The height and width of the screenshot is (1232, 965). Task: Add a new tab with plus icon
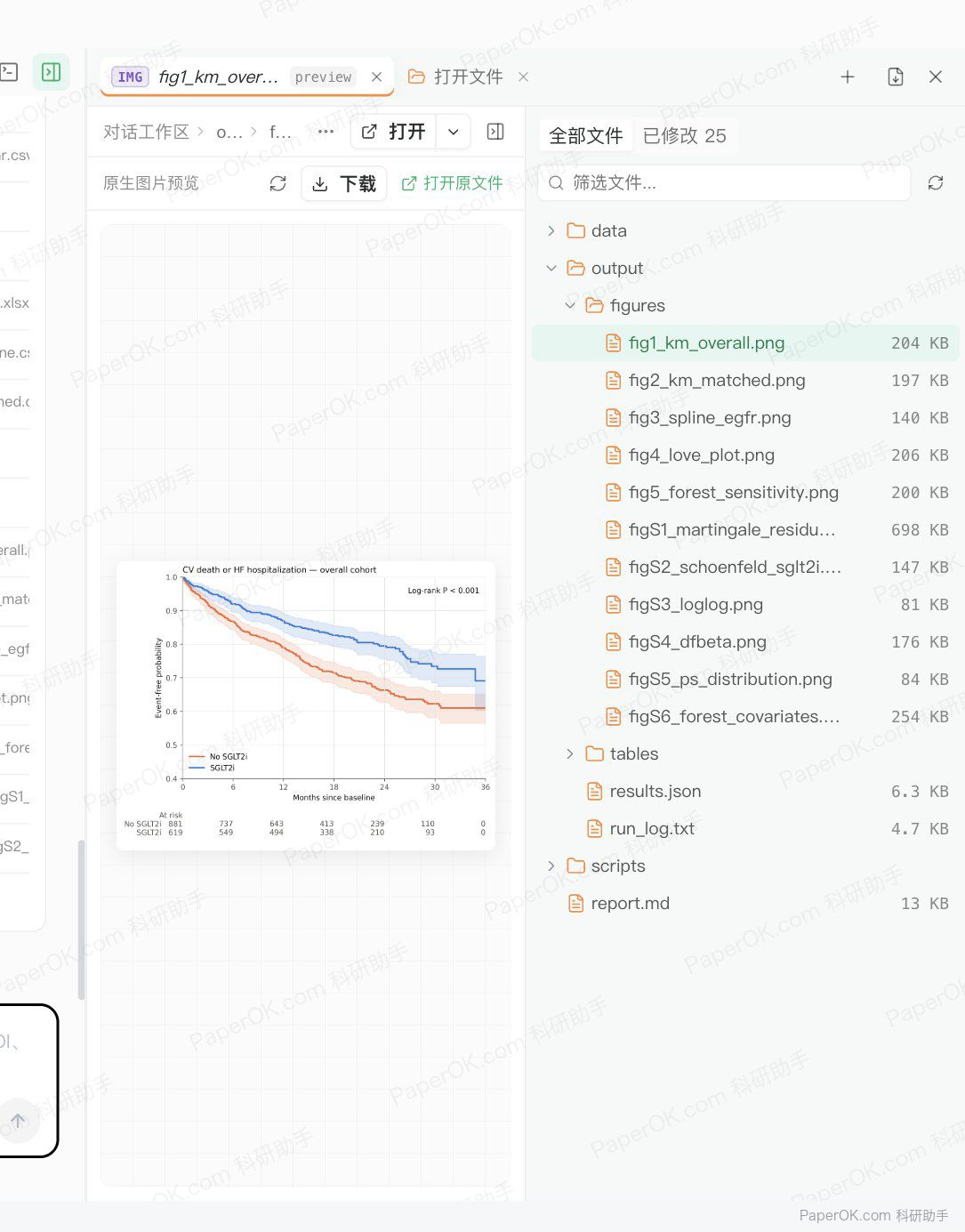(848, 76)
